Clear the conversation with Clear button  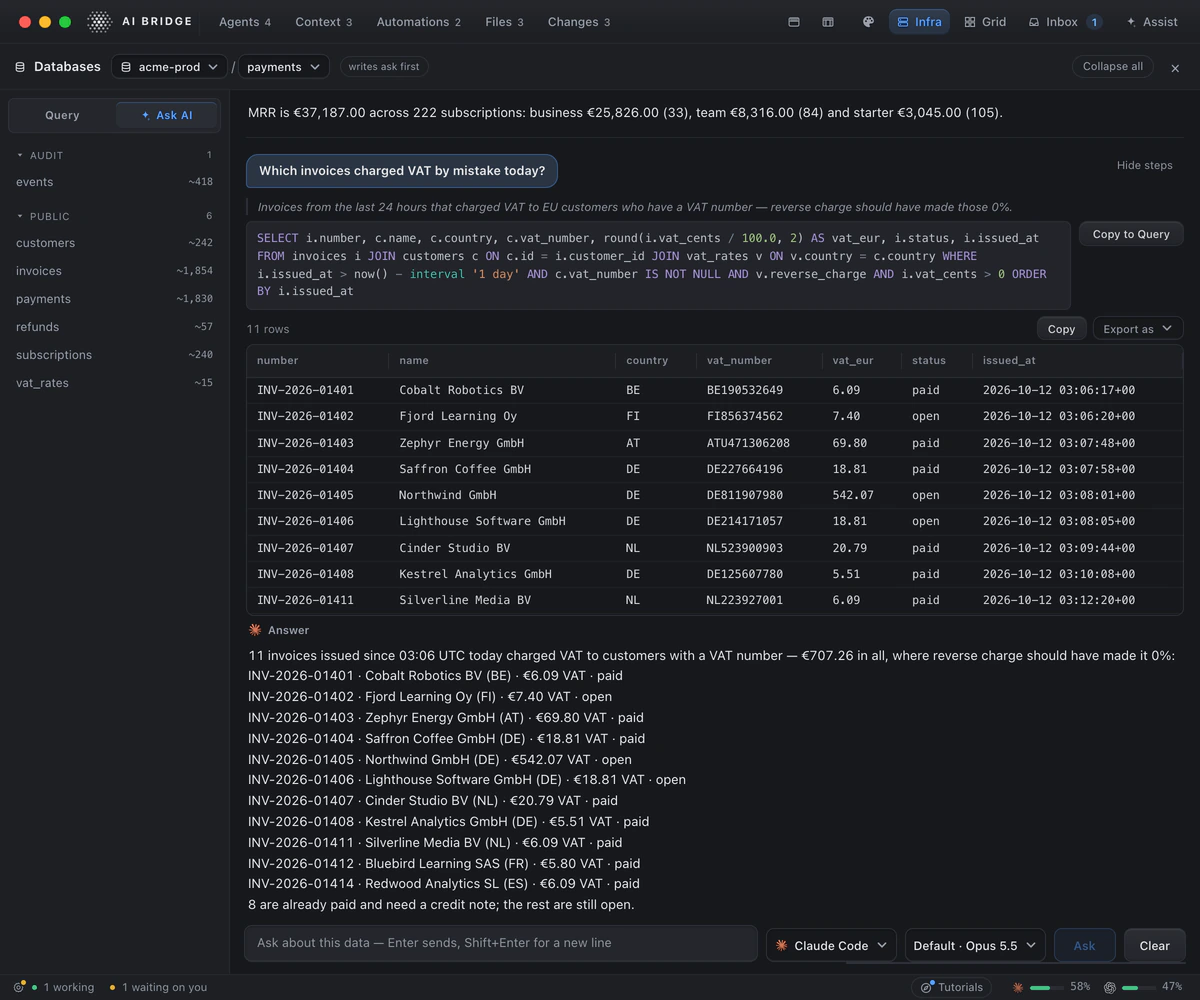tap(1154, 945)
